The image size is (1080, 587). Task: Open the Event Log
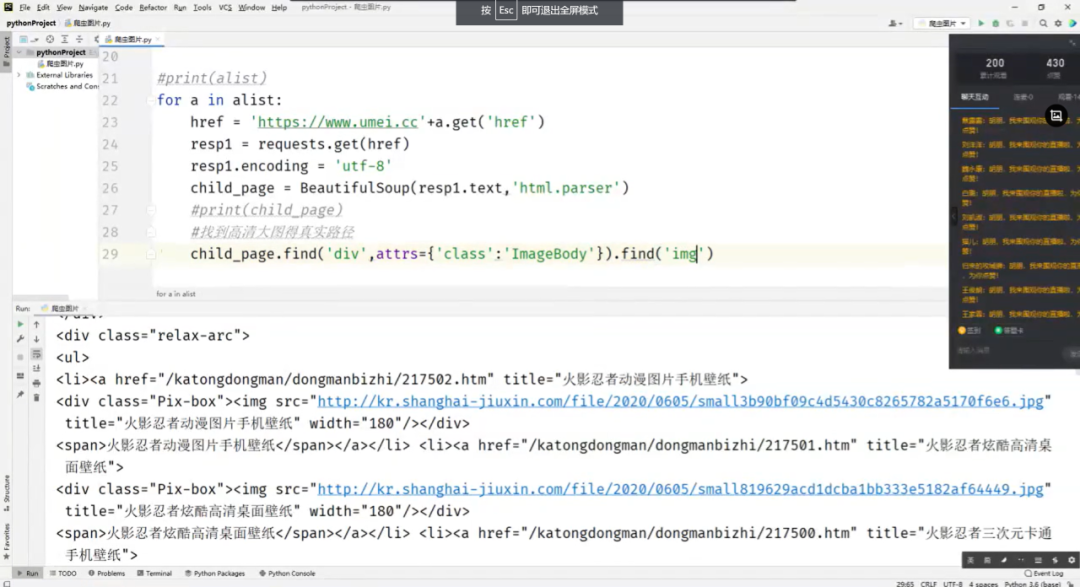[x=1044, y=573]
